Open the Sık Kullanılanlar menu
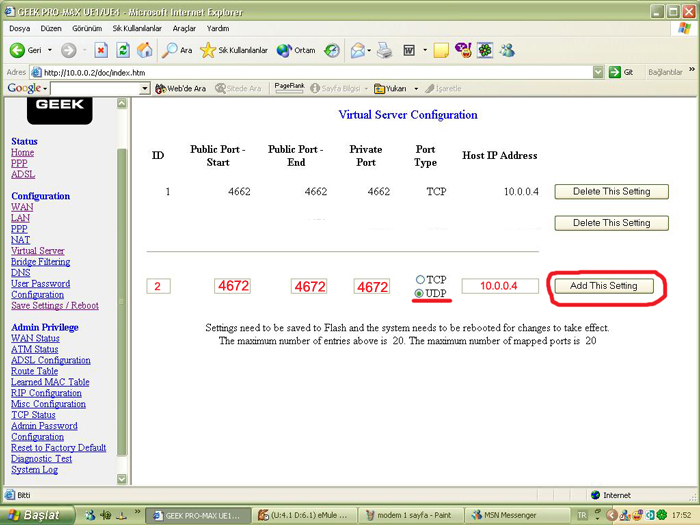The width and height of the screenshot is (700, 525). point(137,28)
